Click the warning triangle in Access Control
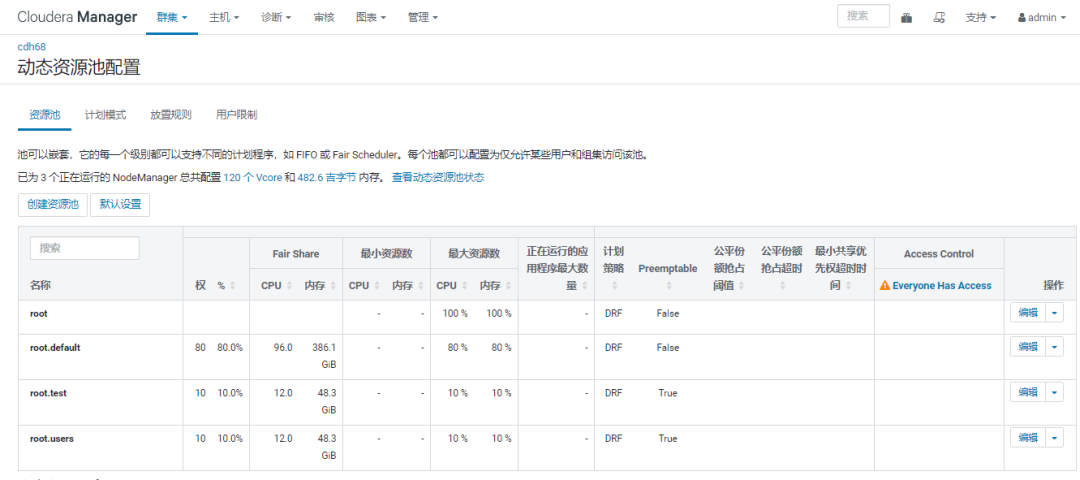The width and height of the screenshot is (1080, 480). [x=885, y=286]
